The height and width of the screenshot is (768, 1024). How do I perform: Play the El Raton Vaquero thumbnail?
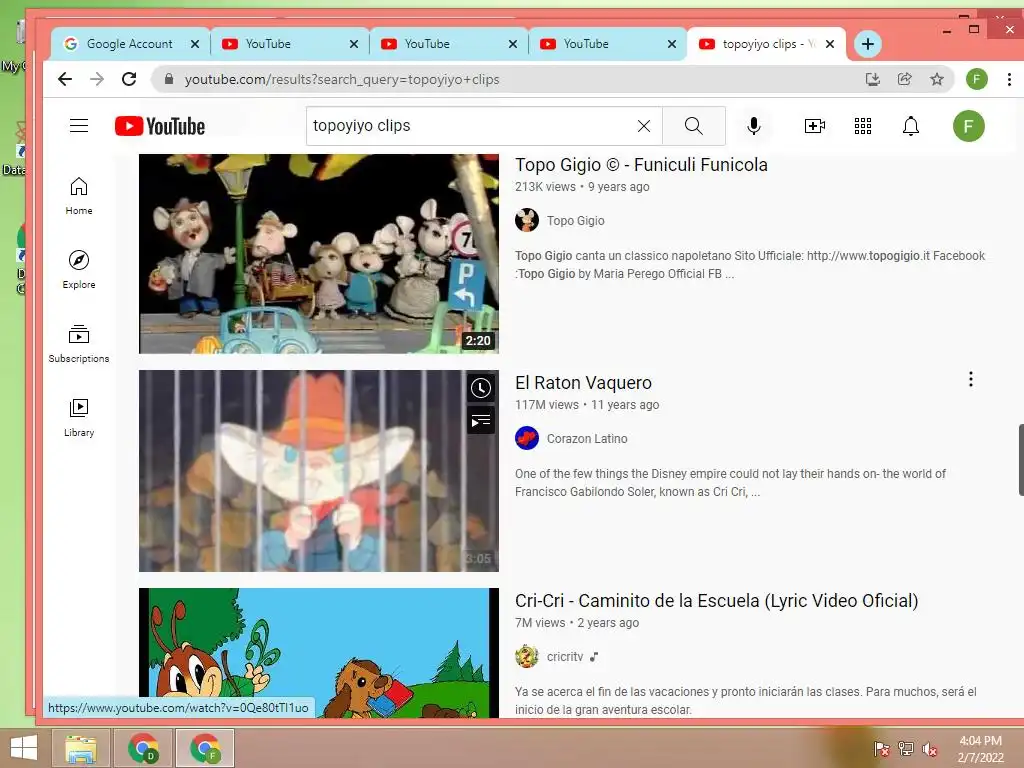pos(319,471)
